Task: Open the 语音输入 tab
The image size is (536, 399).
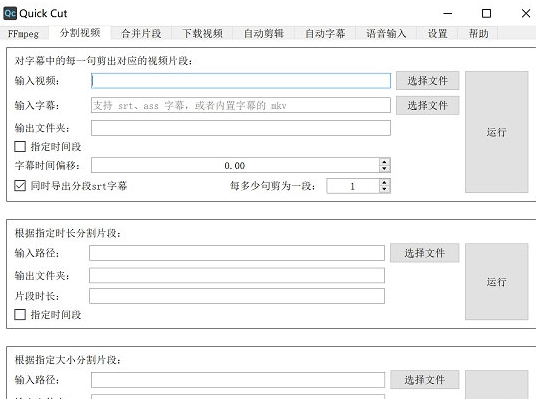Action: coord(386,34)
